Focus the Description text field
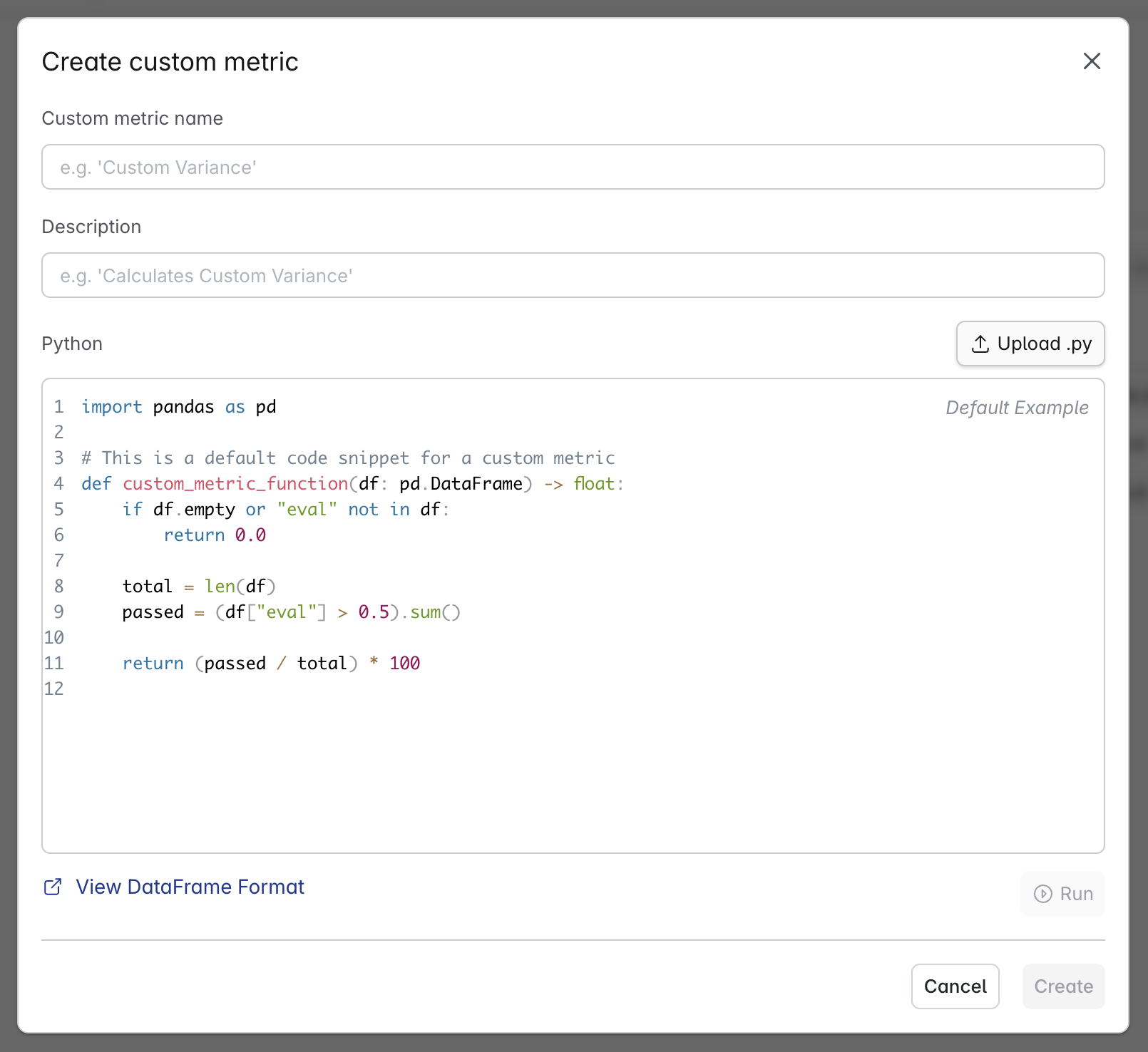1148x1052 pixels. point(573,275)
